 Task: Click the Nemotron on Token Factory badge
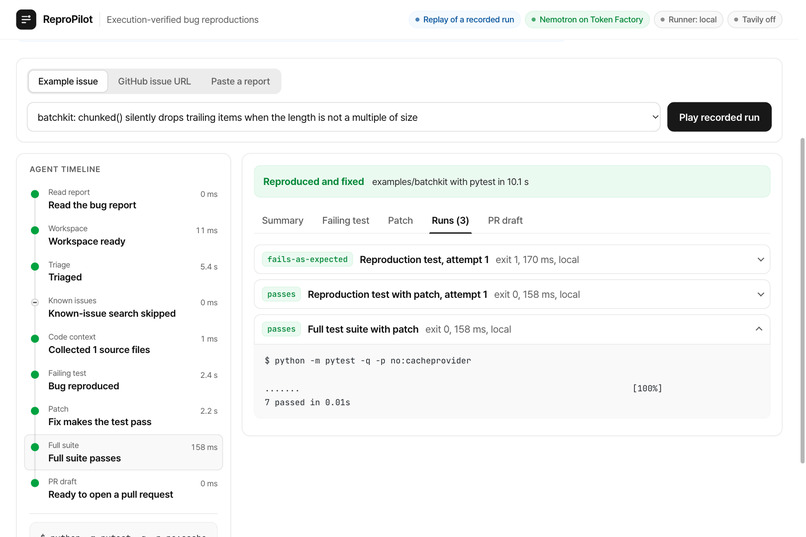tap(587, 20)
